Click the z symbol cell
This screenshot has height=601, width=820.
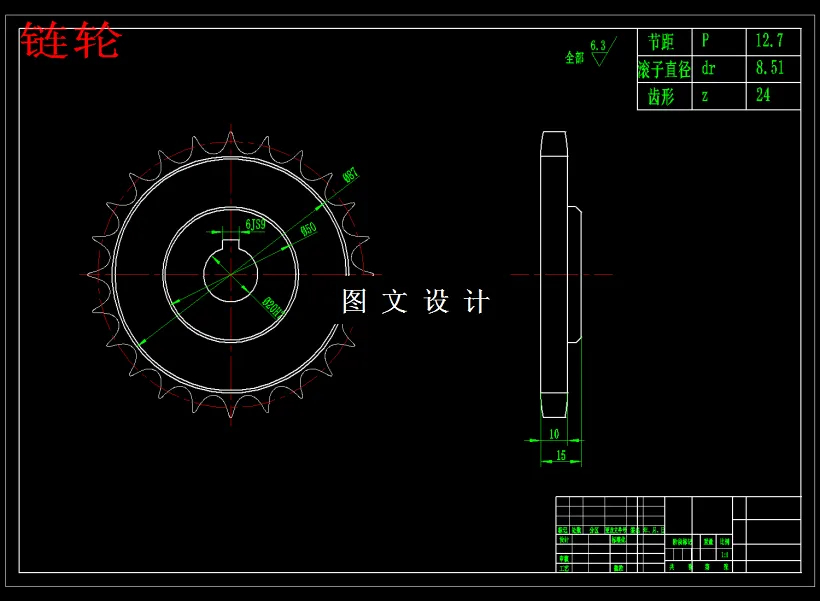[719, 96]
